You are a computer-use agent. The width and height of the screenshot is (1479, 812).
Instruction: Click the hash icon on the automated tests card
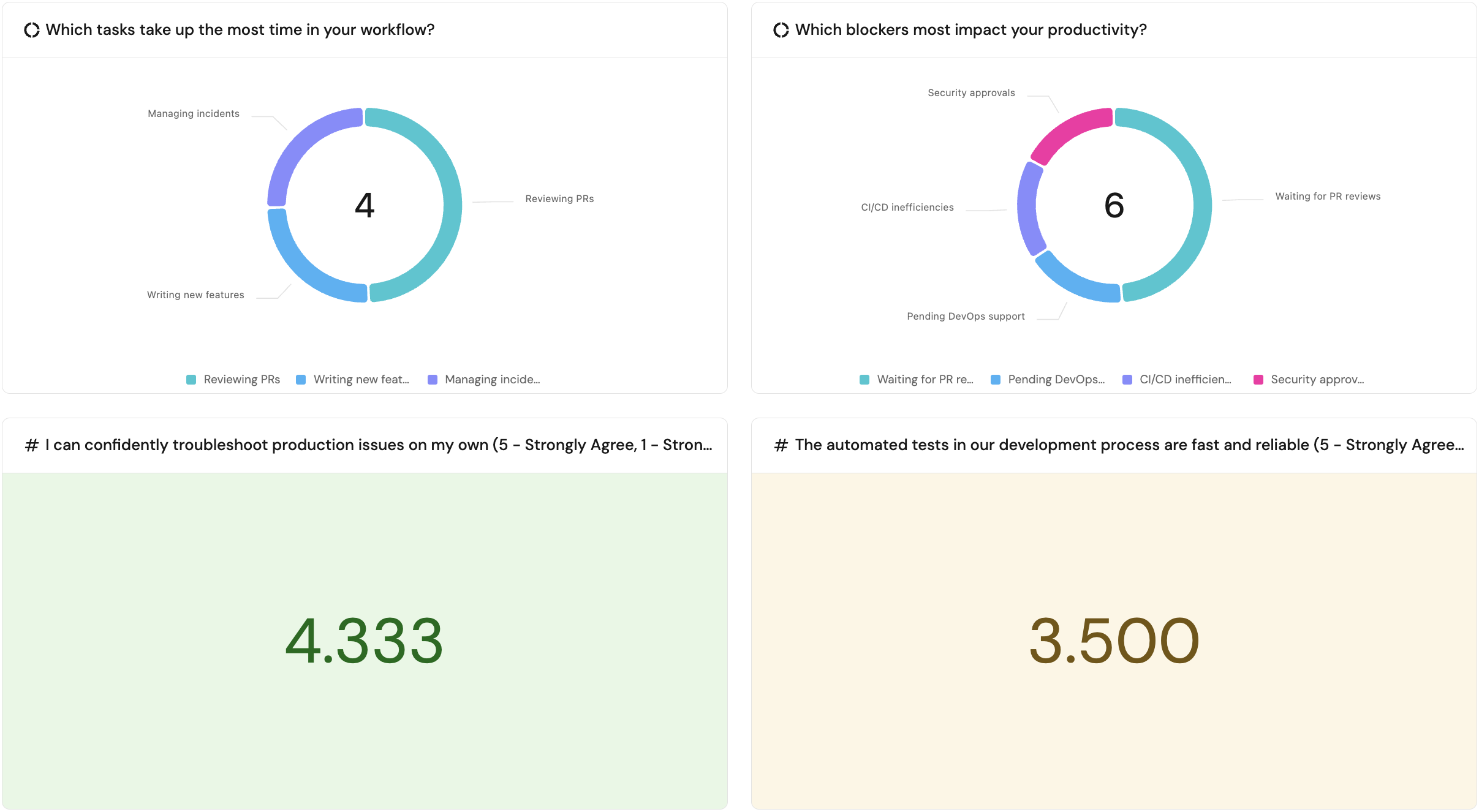(781, 445)
